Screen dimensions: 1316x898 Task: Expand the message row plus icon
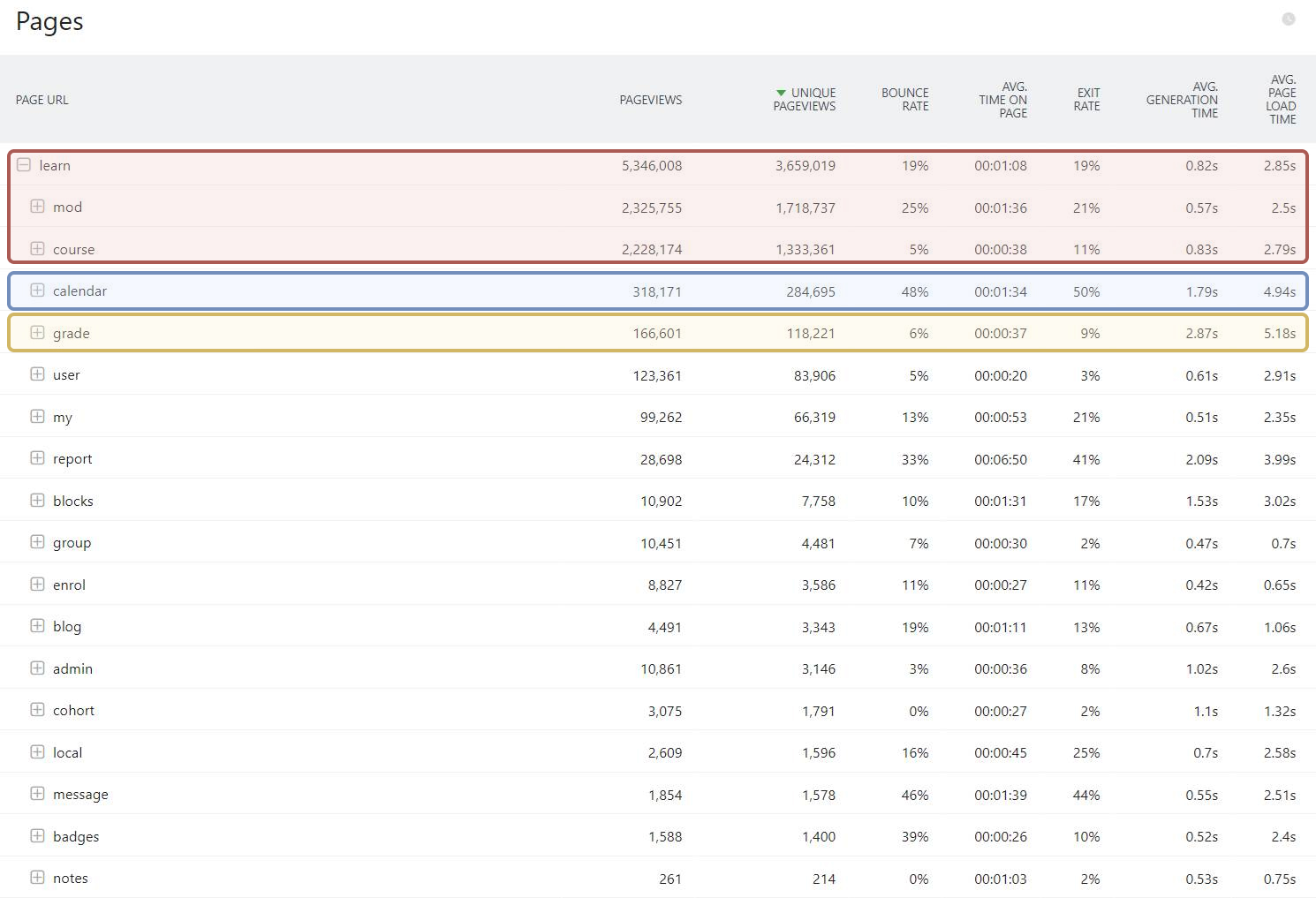point(37,794)
